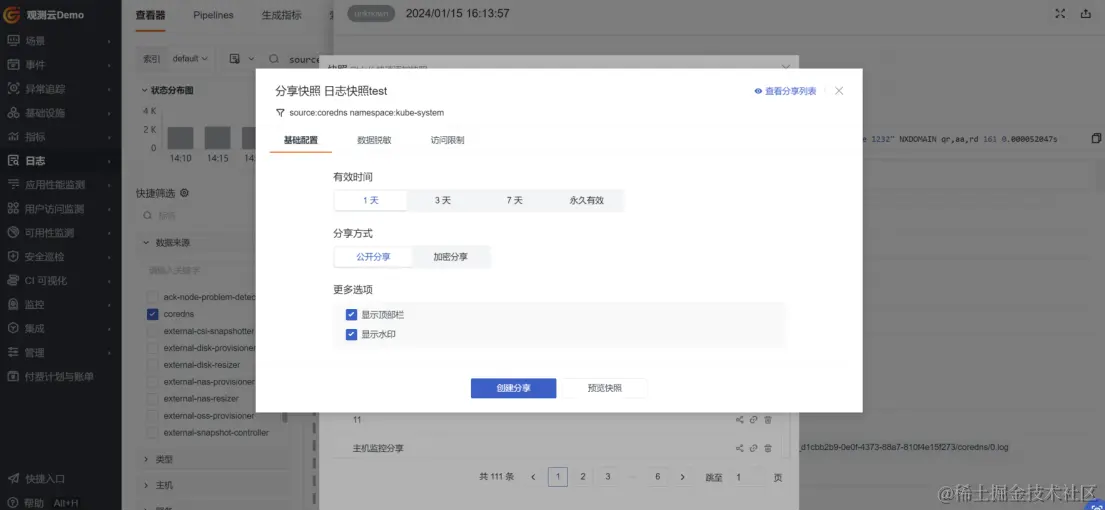This screenshot has height=511, width=1105.
Task: Check the external-nas-resizer source
Action: [152, 399]
